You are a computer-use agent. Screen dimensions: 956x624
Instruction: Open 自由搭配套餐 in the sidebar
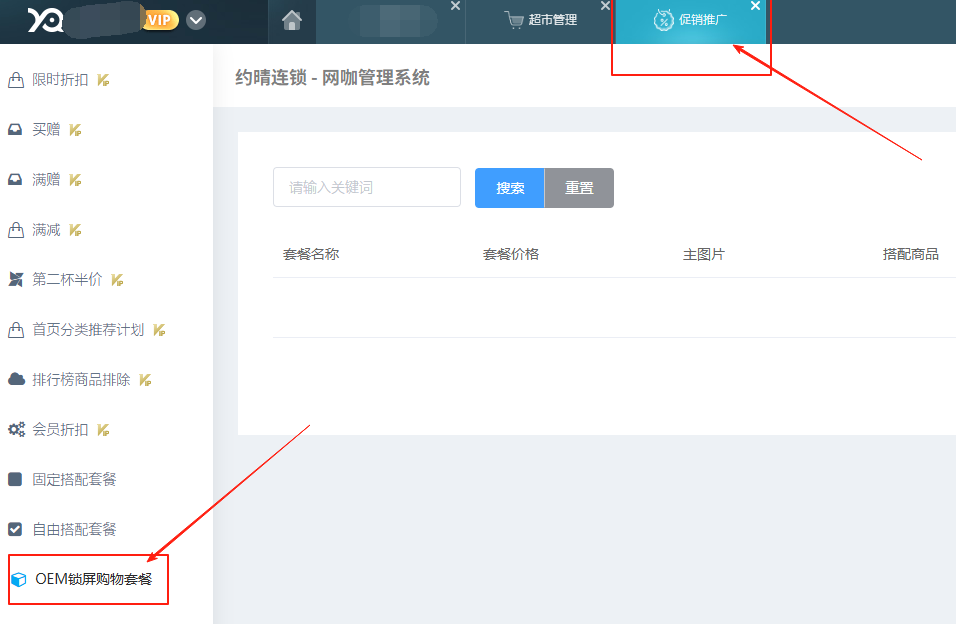(x=74, y=529)
